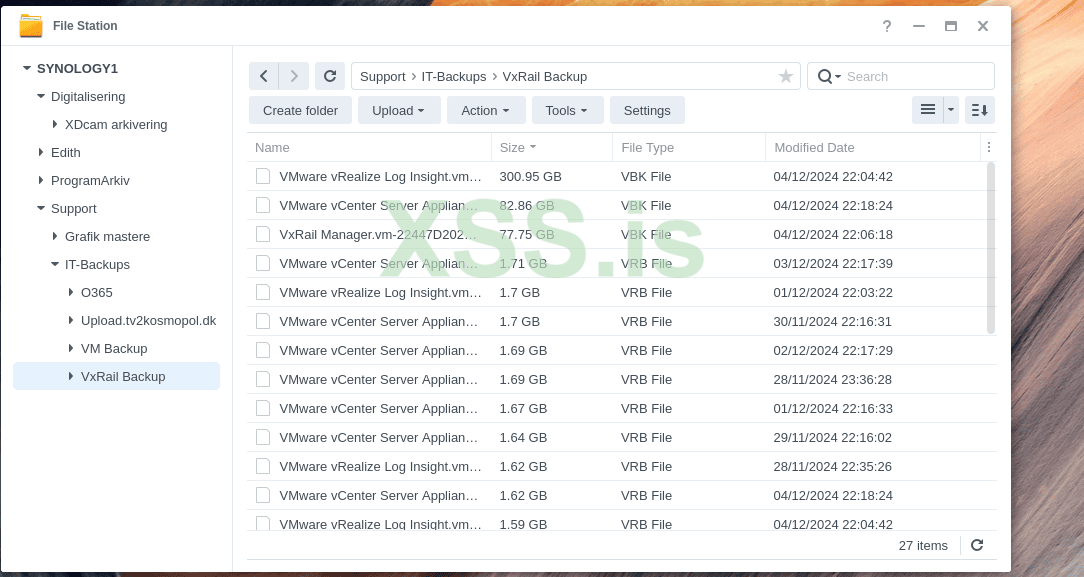Select the ProgramArkiv folder in the tree

pyautogui.click(x=91, y=180)
